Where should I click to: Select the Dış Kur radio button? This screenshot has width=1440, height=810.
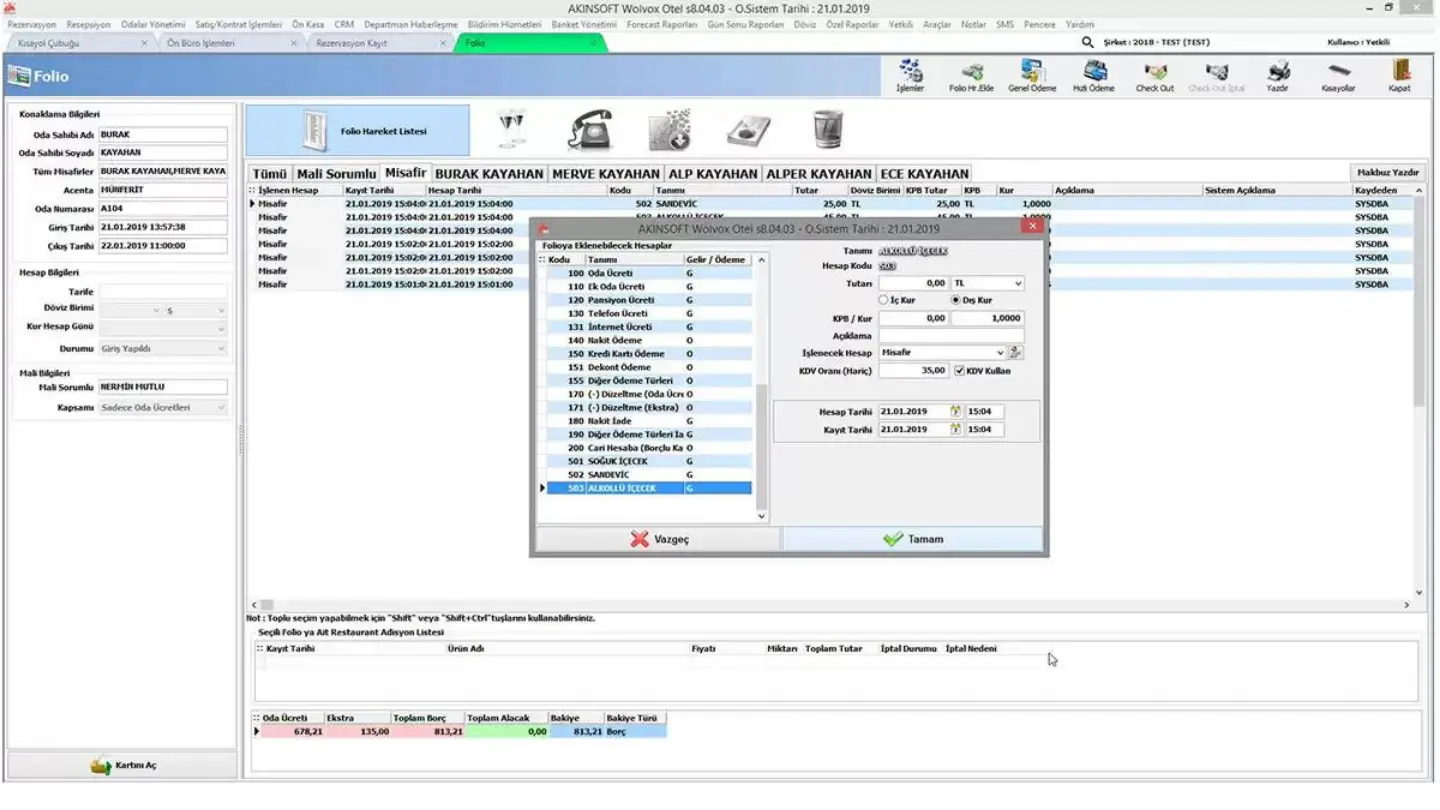tap(955, 300)
